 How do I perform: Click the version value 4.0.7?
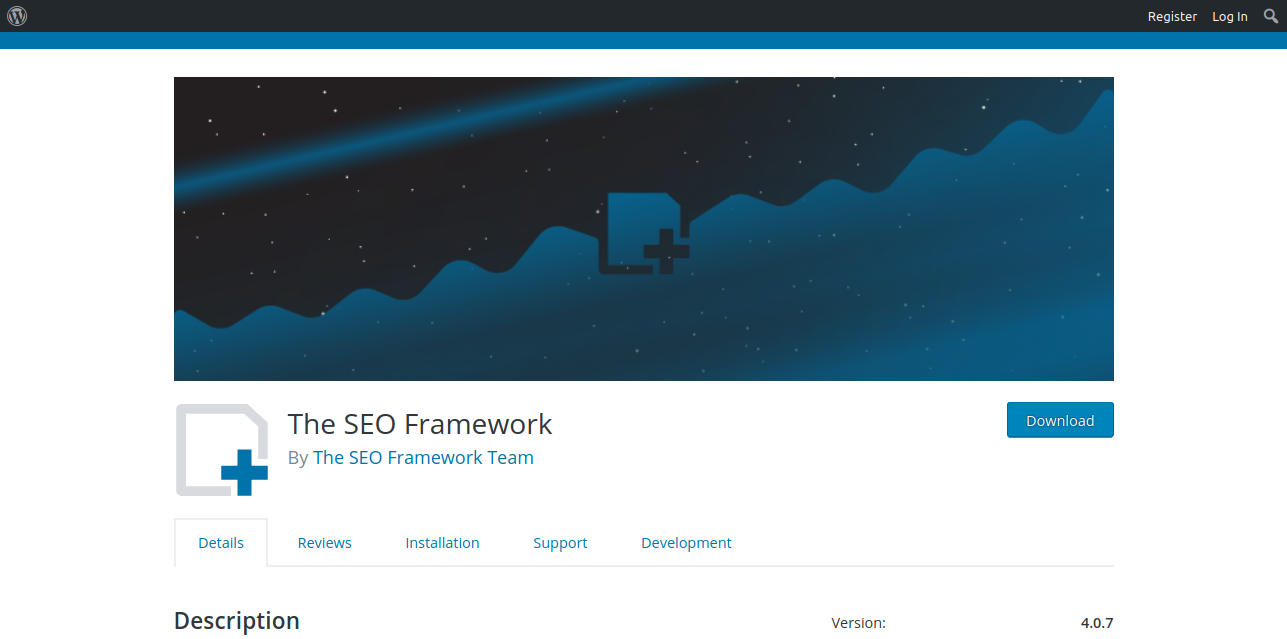coord(1097,622)
